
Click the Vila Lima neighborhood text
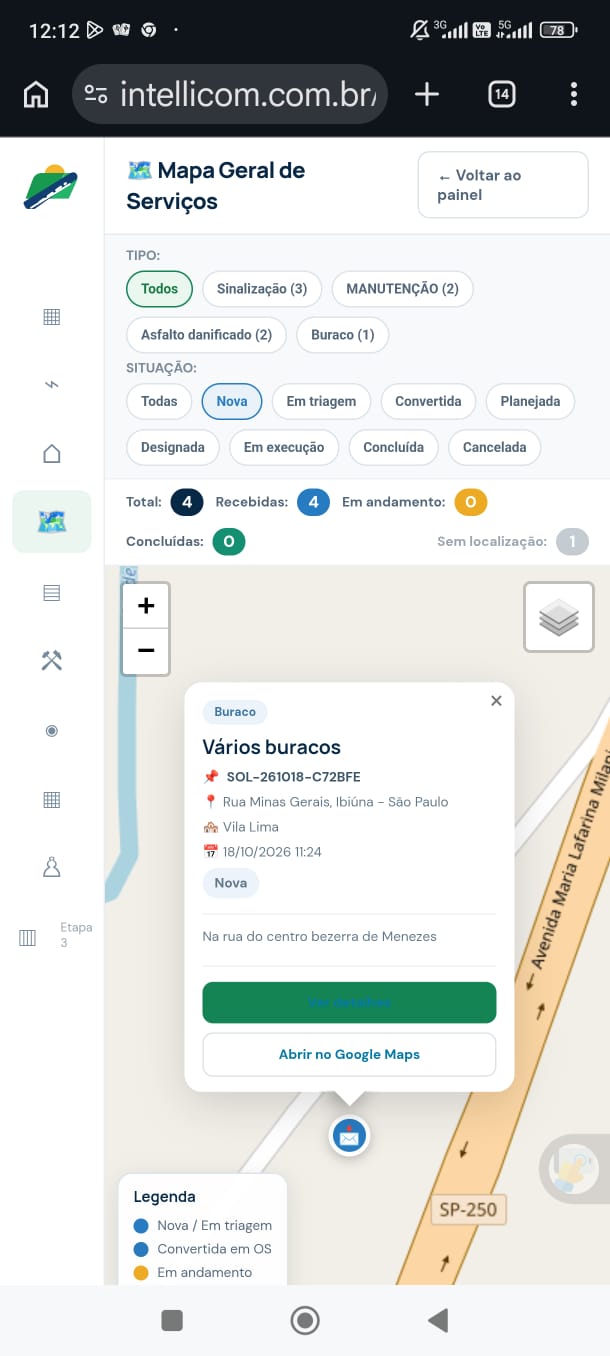click(x=250, y=827)
